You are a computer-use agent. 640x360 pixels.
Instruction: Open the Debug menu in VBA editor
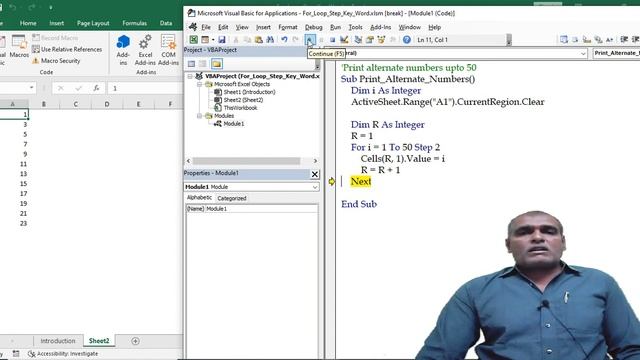coord(313,27)
